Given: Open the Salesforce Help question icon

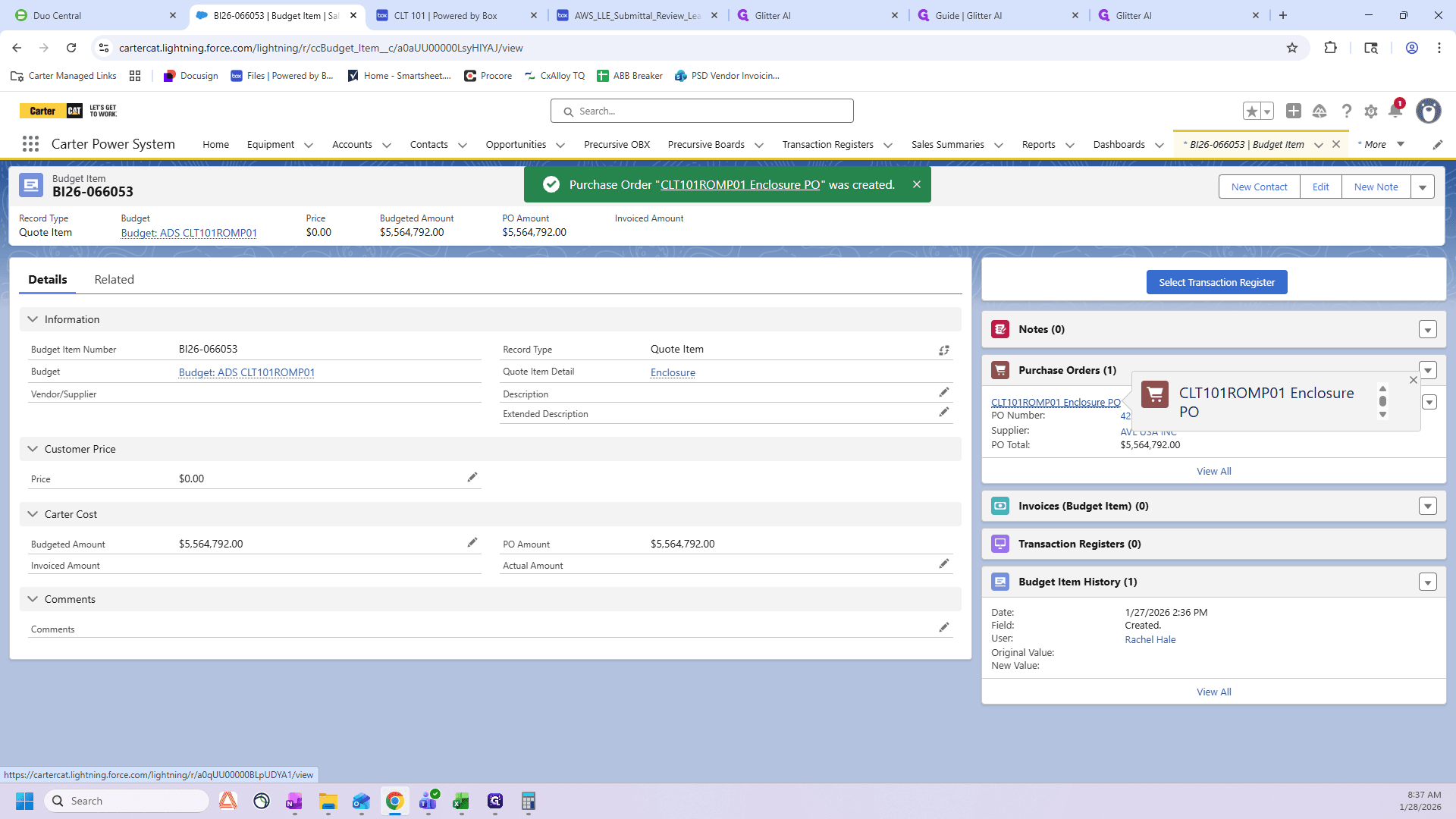Looking at the screenshot, I should 1346,111.
